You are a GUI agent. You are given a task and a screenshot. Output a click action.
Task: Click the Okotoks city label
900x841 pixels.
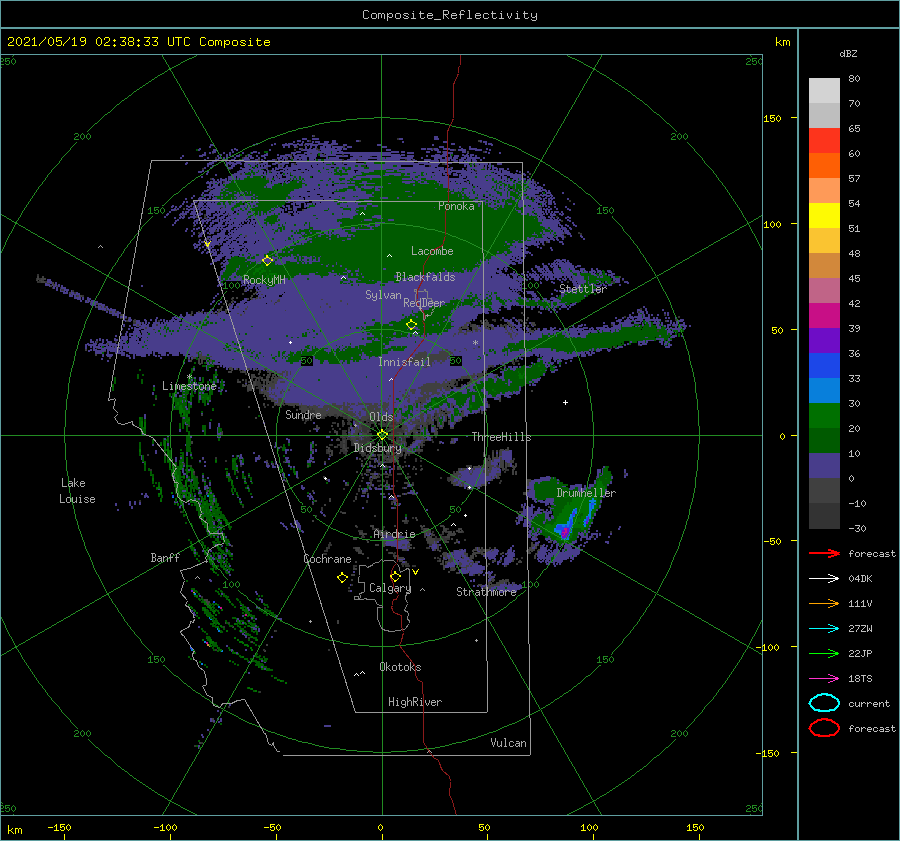[x=400, y=667]
